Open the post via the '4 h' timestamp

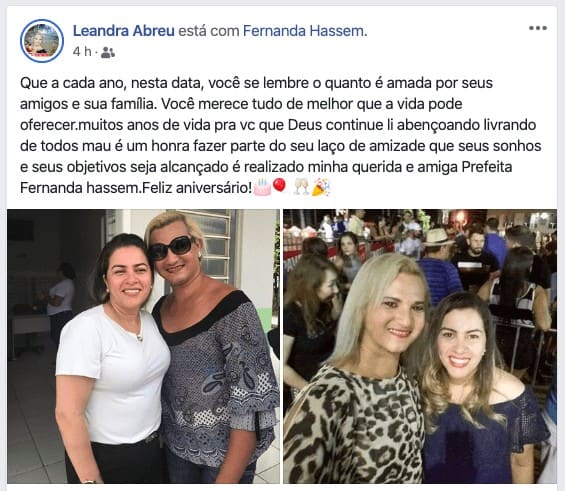pyautogui.click(x=82, y=52)
